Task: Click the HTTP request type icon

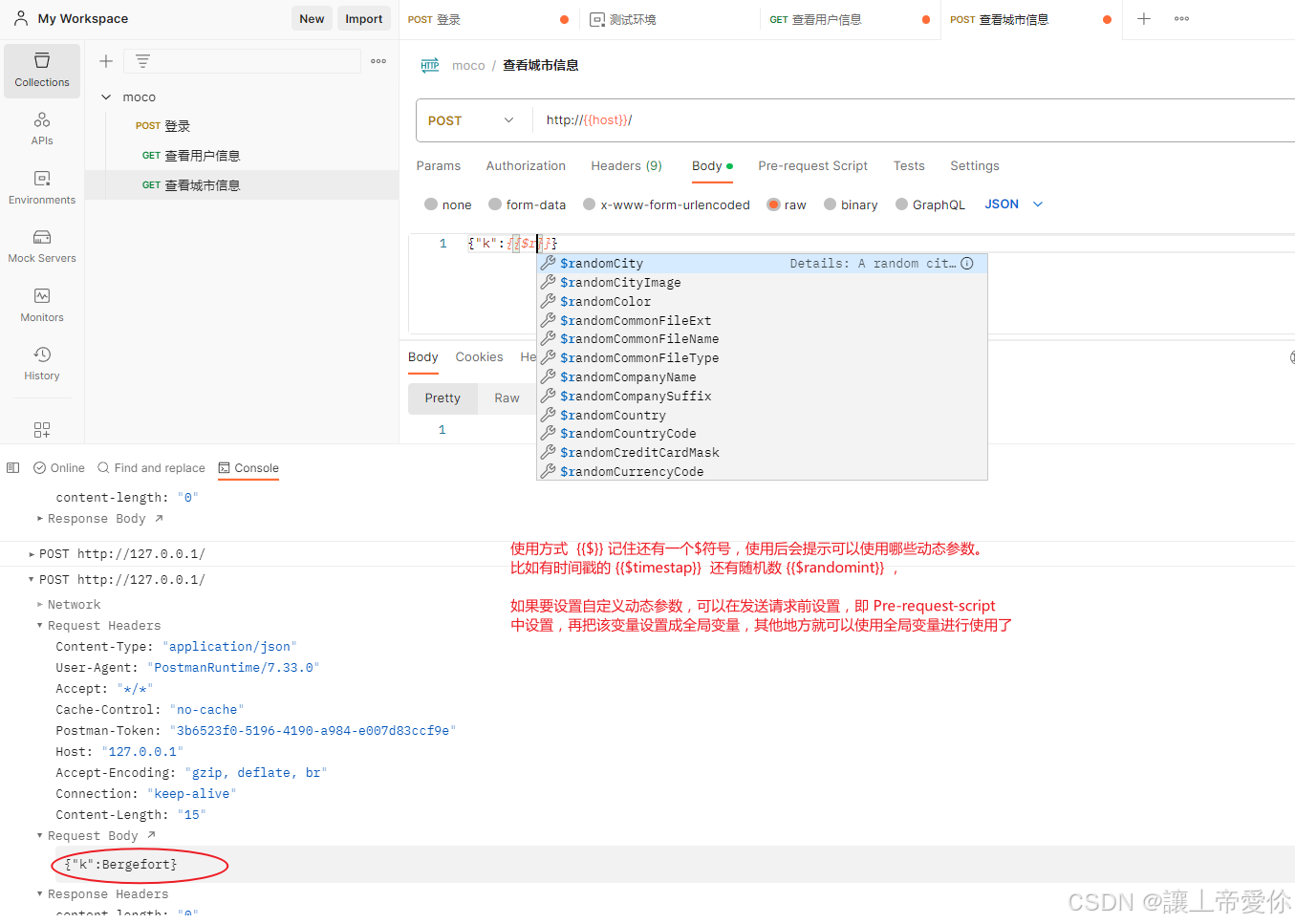Action: (x=430, y=65)
